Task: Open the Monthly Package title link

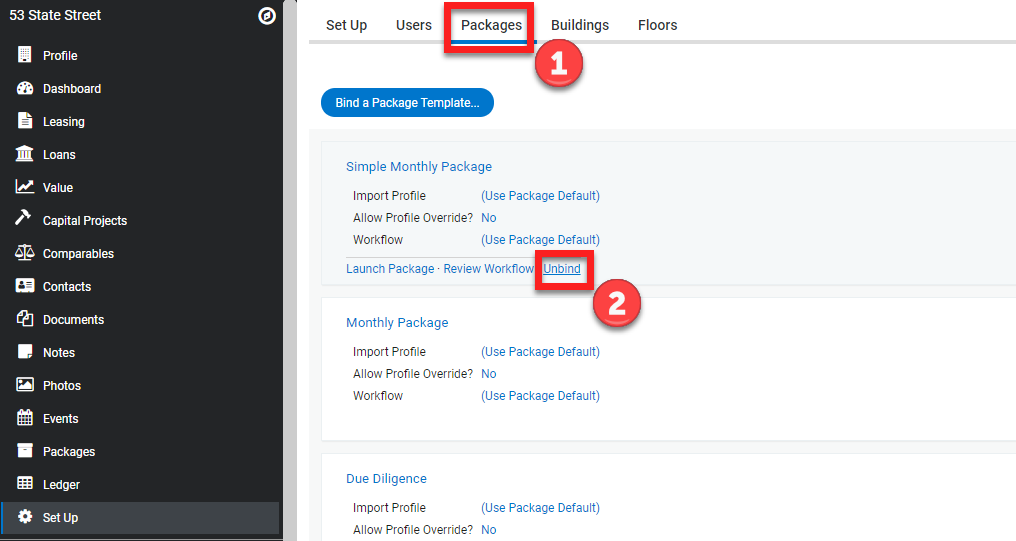Action: [397, 323]
